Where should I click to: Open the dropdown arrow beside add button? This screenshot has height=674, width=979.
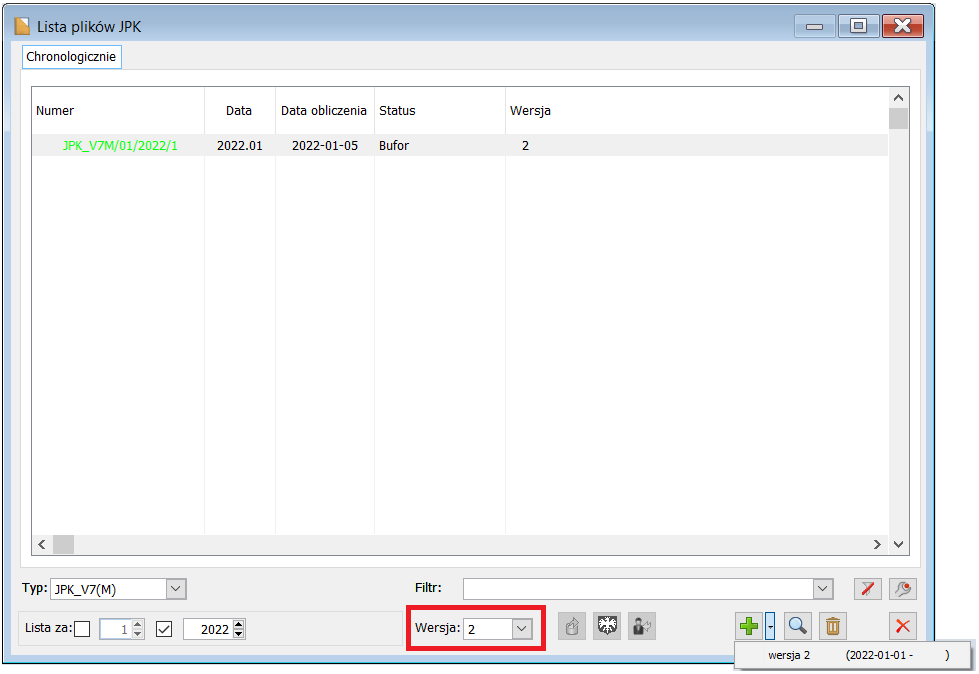coord(770,626)
